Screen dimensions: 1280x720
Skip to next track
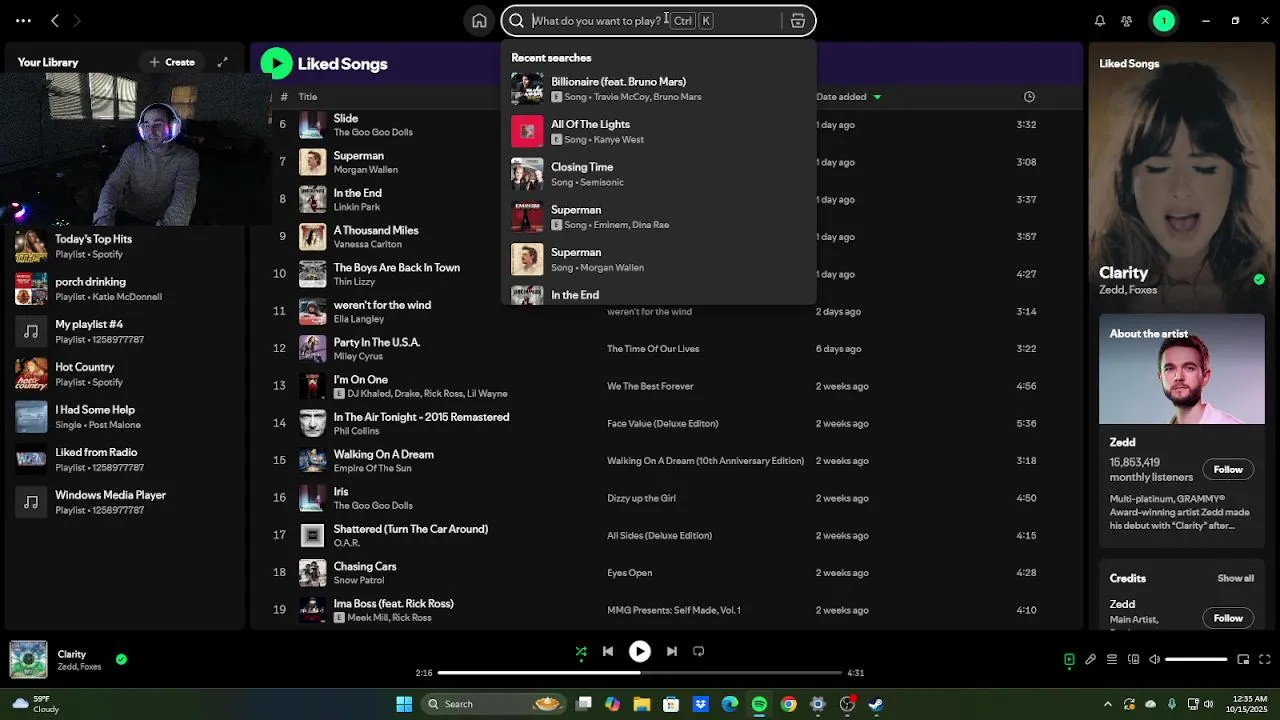pyautogui.click(x=672, y=651)
